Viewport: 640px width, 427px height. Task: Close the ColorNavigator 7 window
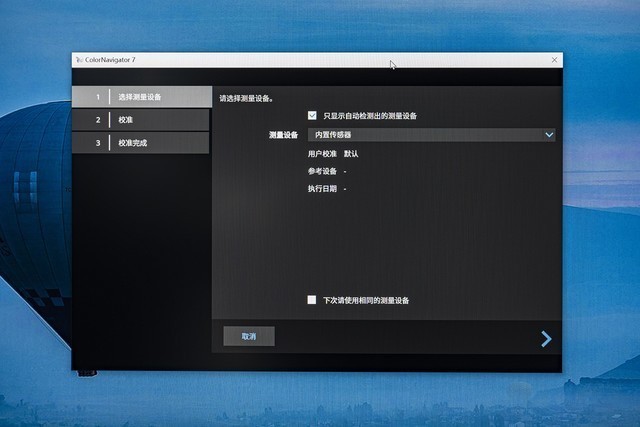point(554,60)
